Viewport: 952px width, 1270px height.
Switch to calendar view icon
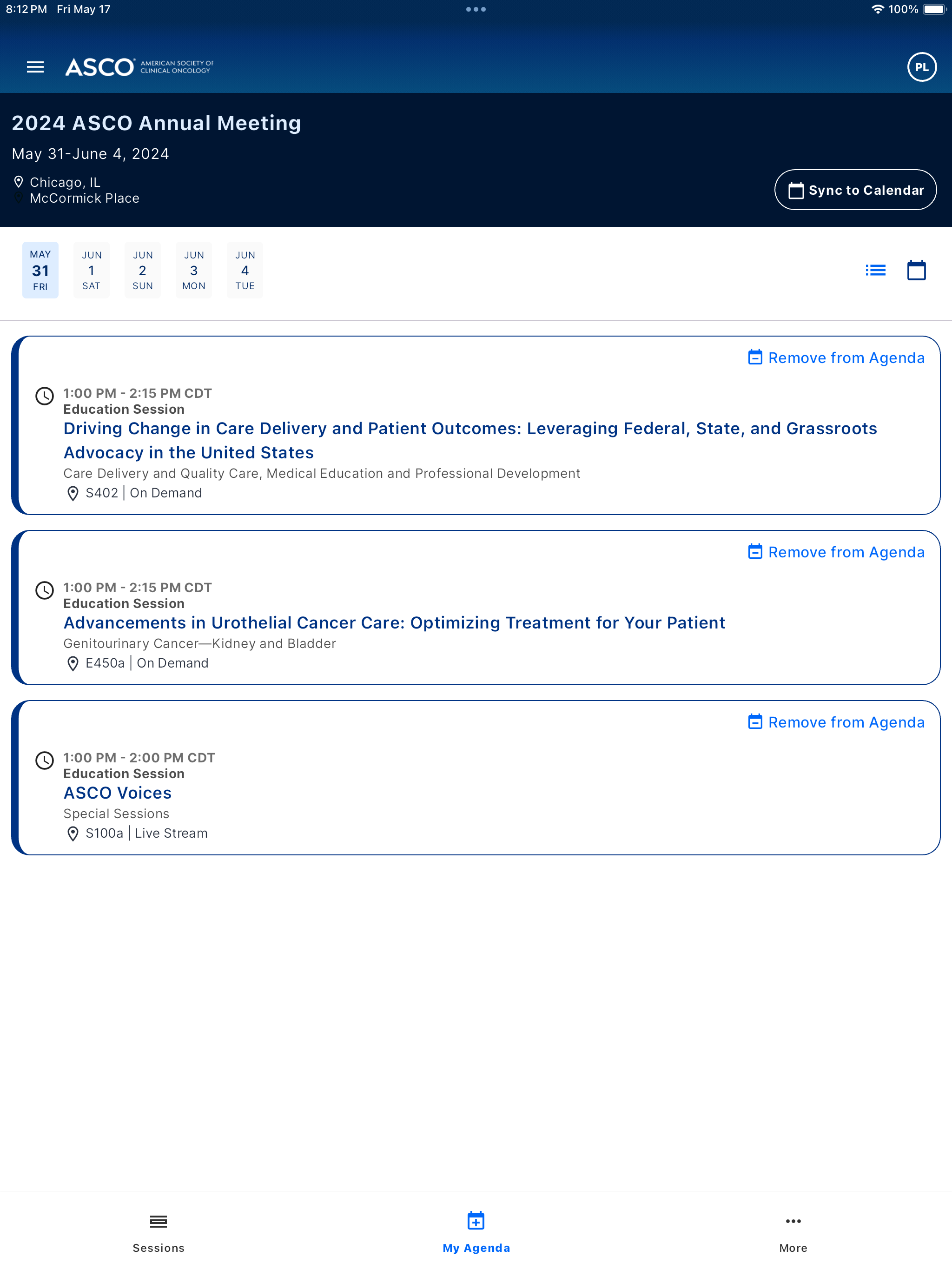[916, 271]
